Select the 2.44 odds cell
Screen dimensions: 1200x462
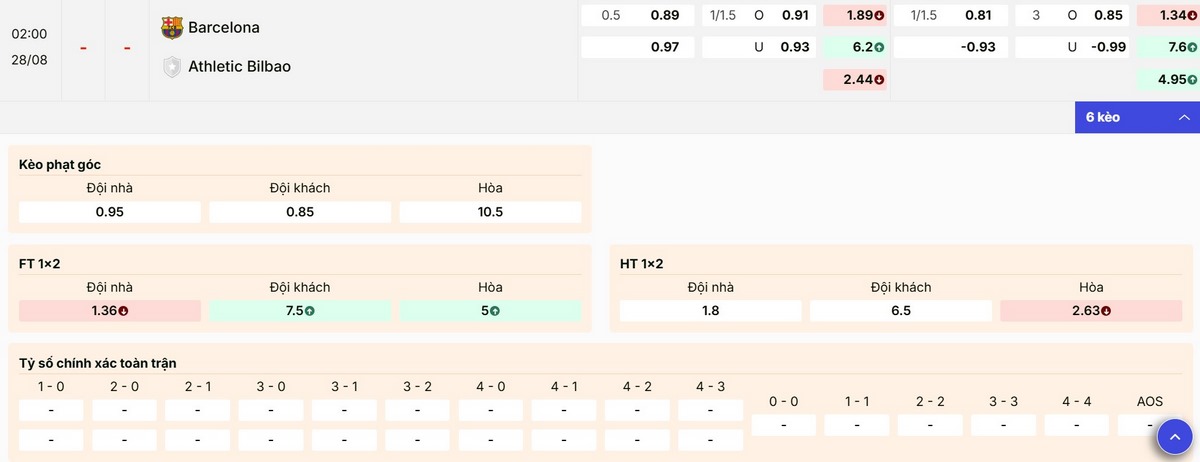pyautogui.click(x=854, y=79)
